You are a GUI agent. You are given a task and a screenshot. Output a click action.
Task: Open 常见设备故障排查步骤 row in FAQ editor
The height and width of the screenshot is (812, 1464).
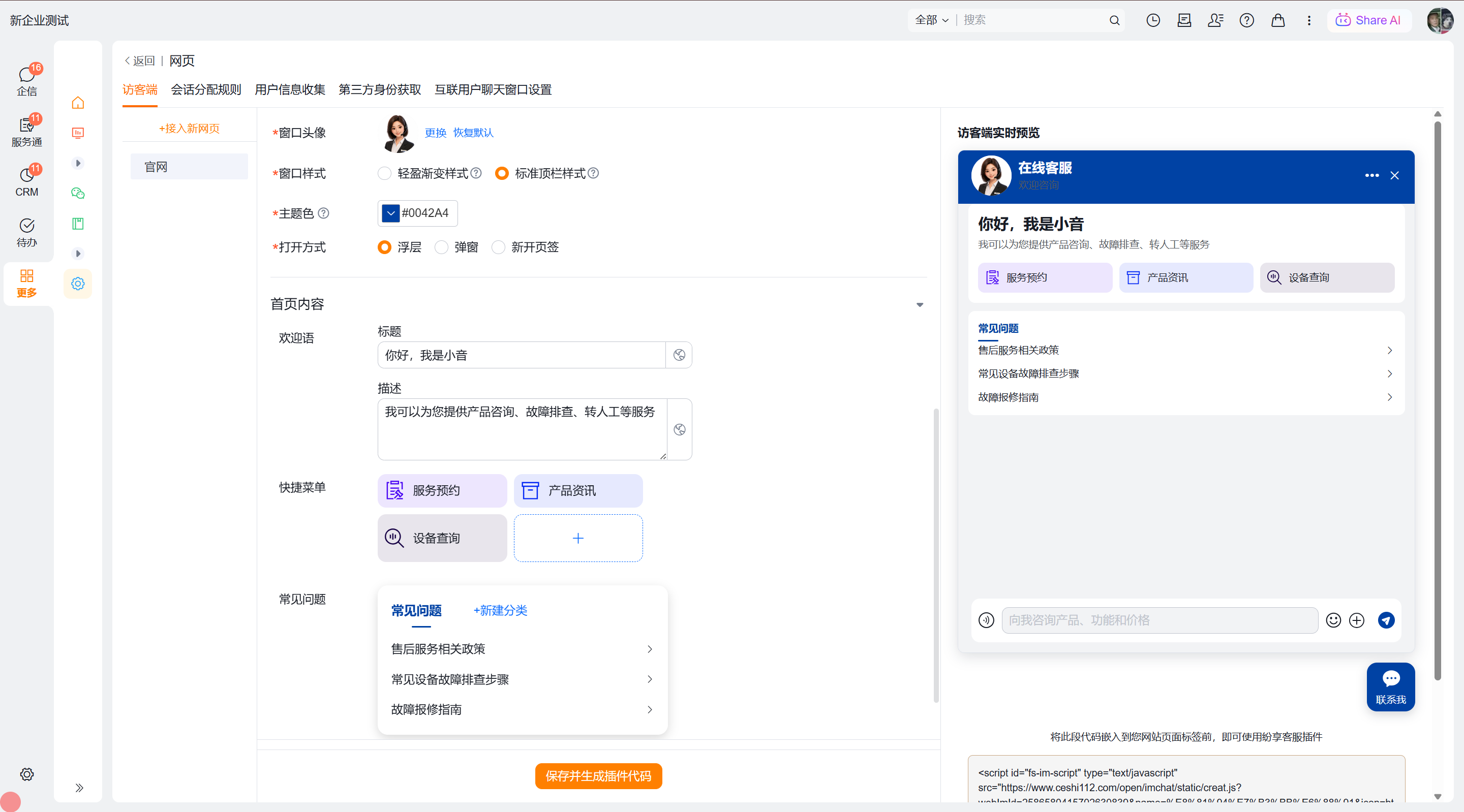(x=522, y=679)
